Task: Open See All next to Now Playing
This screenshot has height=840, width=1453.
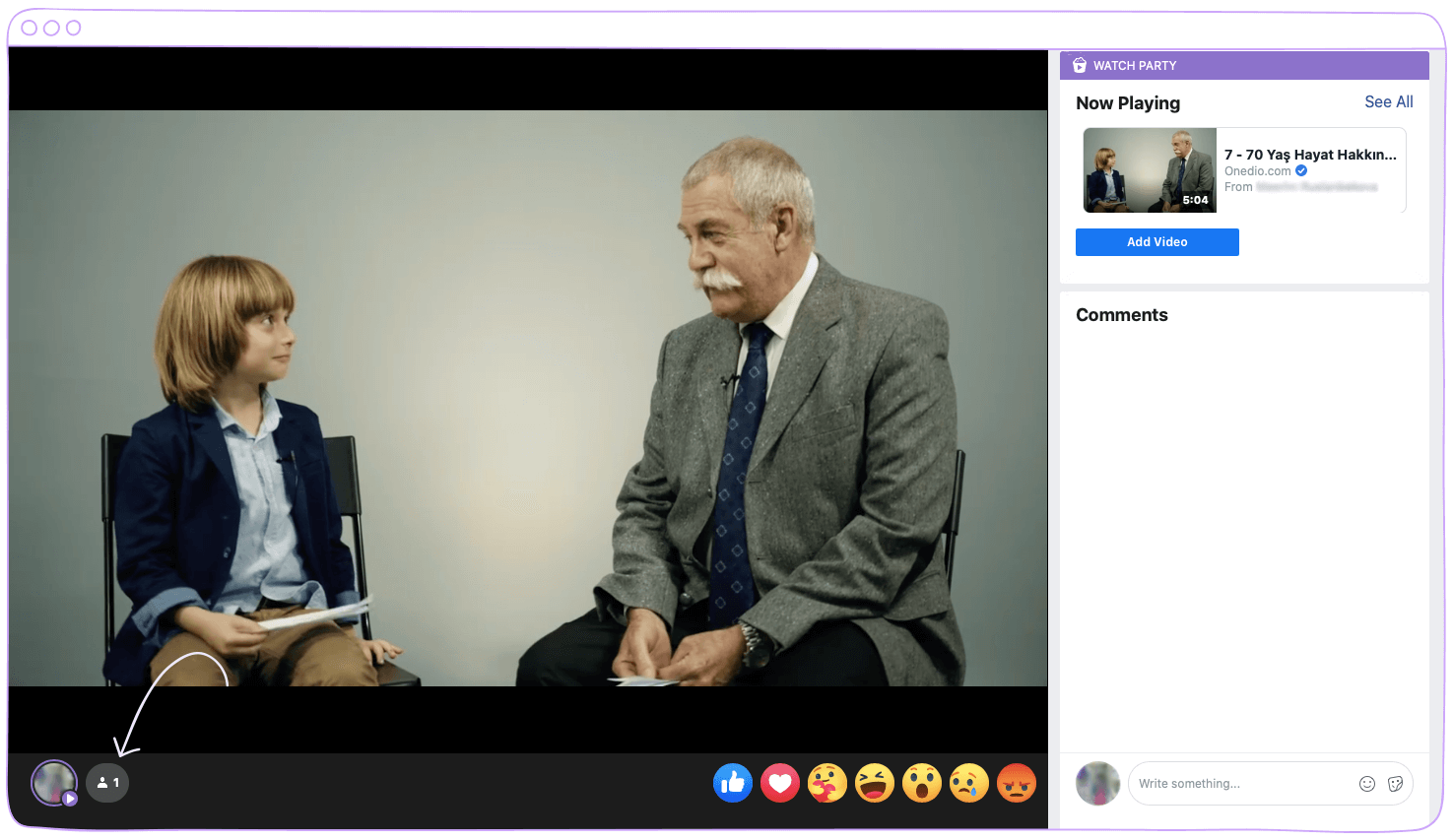Action: [1388, 101]
